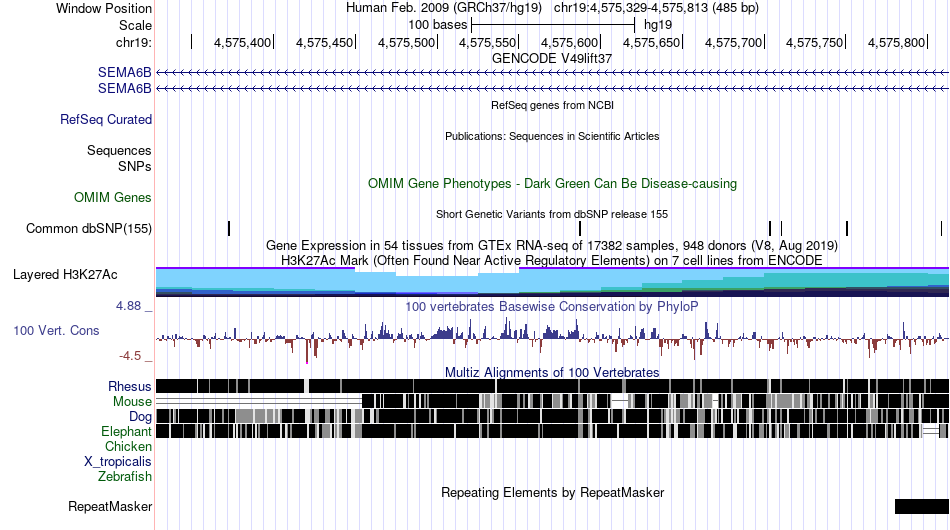This screenshot has width=950, height=530.
Task: Click the -4.5 PhyloP lower scale value
Action: (130, 356)
